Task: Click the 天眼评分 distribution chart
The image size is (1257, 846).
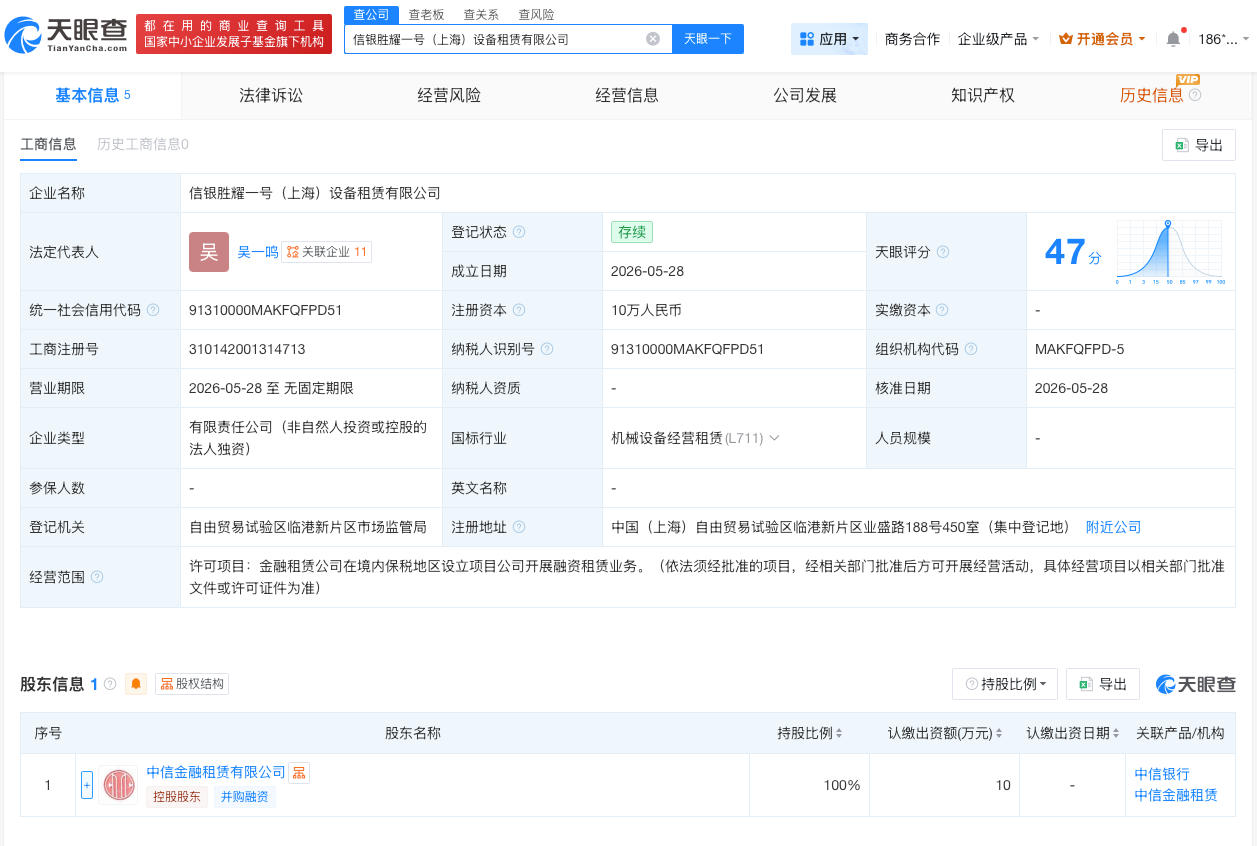Action: coord(1170,252)
